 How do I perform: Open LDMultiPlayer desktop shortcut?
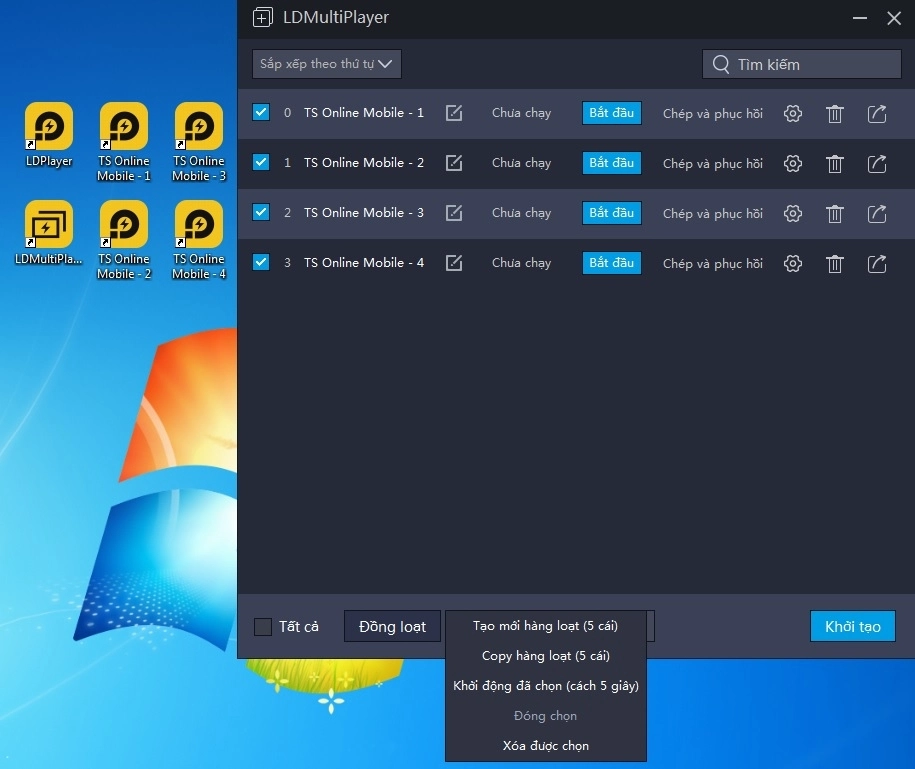[49, 233]
